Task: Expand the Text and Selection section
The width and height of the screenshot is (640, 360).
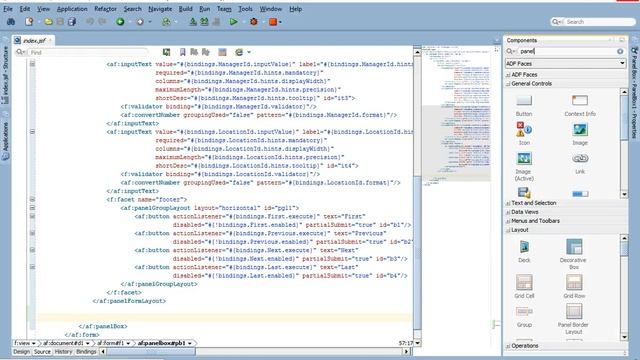Action: click(508, 203)
